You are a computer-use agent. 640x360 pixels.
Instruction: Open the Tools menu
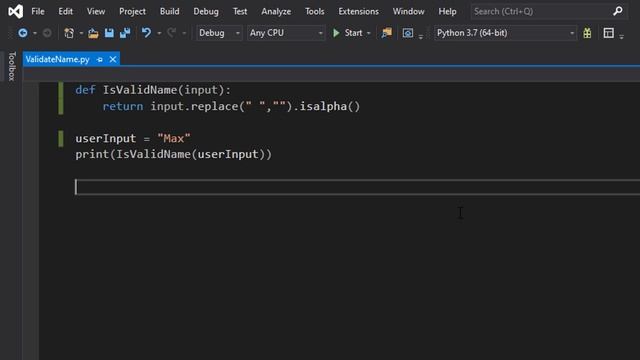pos(314,11)
